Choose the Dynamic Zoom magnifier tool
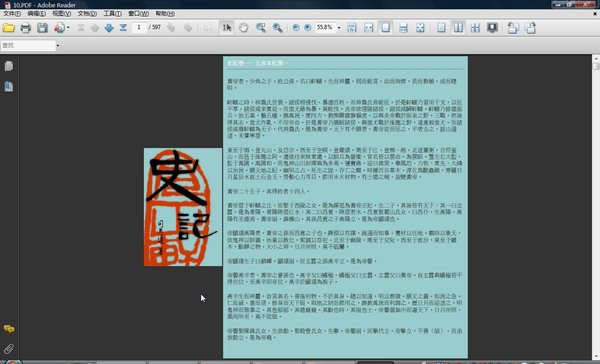 coord(277,28)
